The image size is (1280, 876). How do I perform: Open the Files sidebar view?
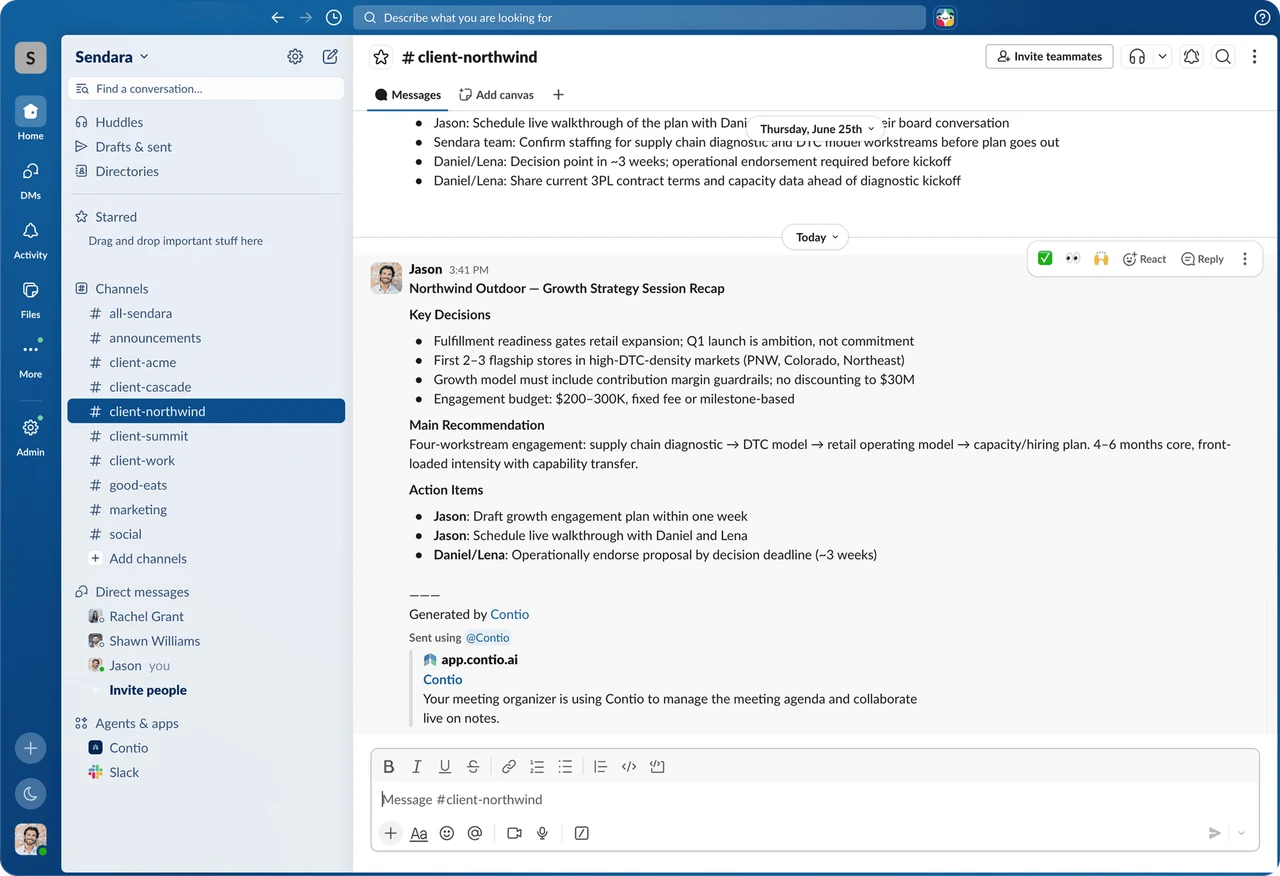coord(30,298)
